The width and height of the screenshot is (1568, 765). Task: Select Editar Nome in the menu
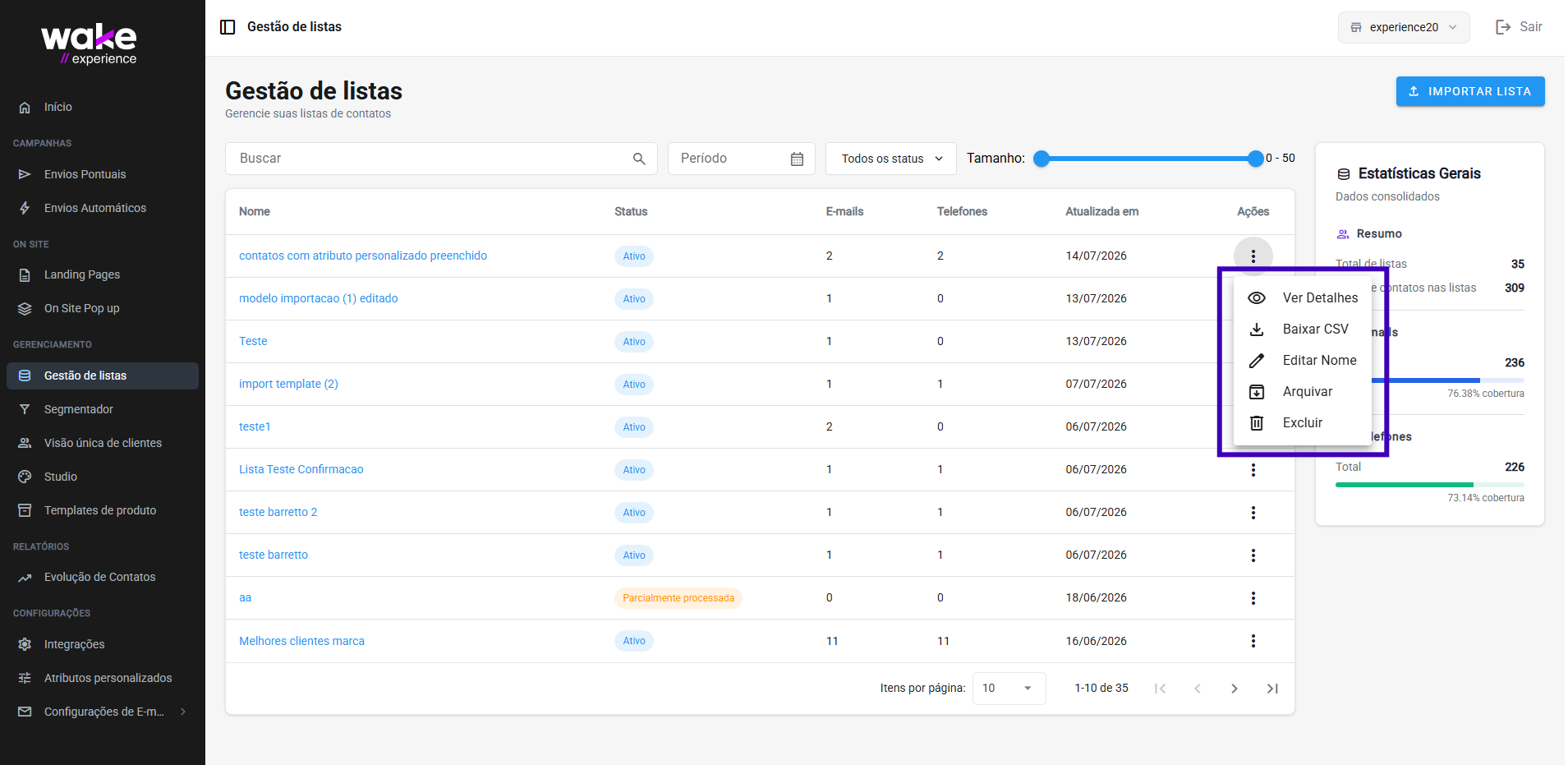[1303, 360]
